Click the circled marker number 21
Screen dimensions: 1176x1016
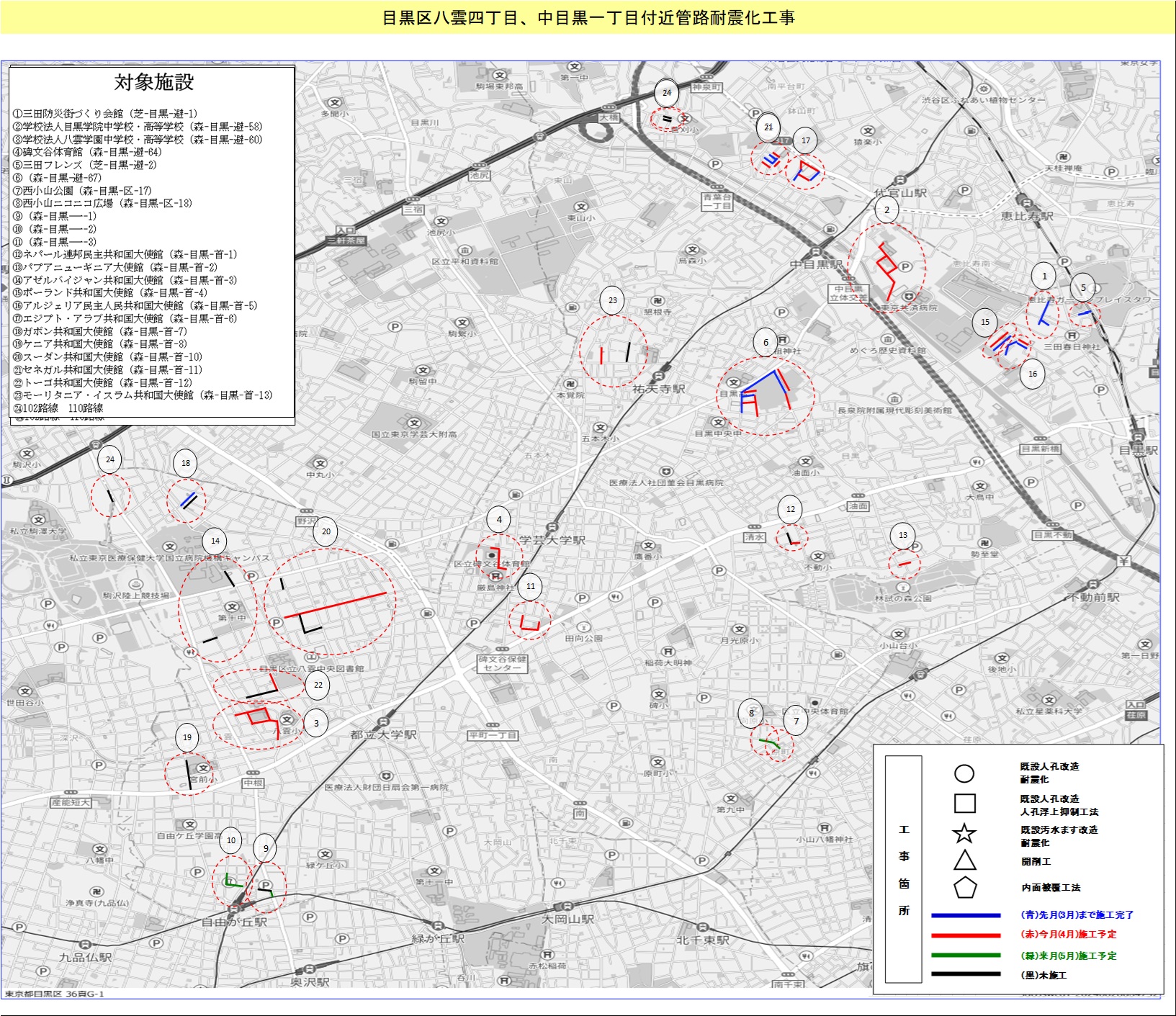(x=768, y=127)
